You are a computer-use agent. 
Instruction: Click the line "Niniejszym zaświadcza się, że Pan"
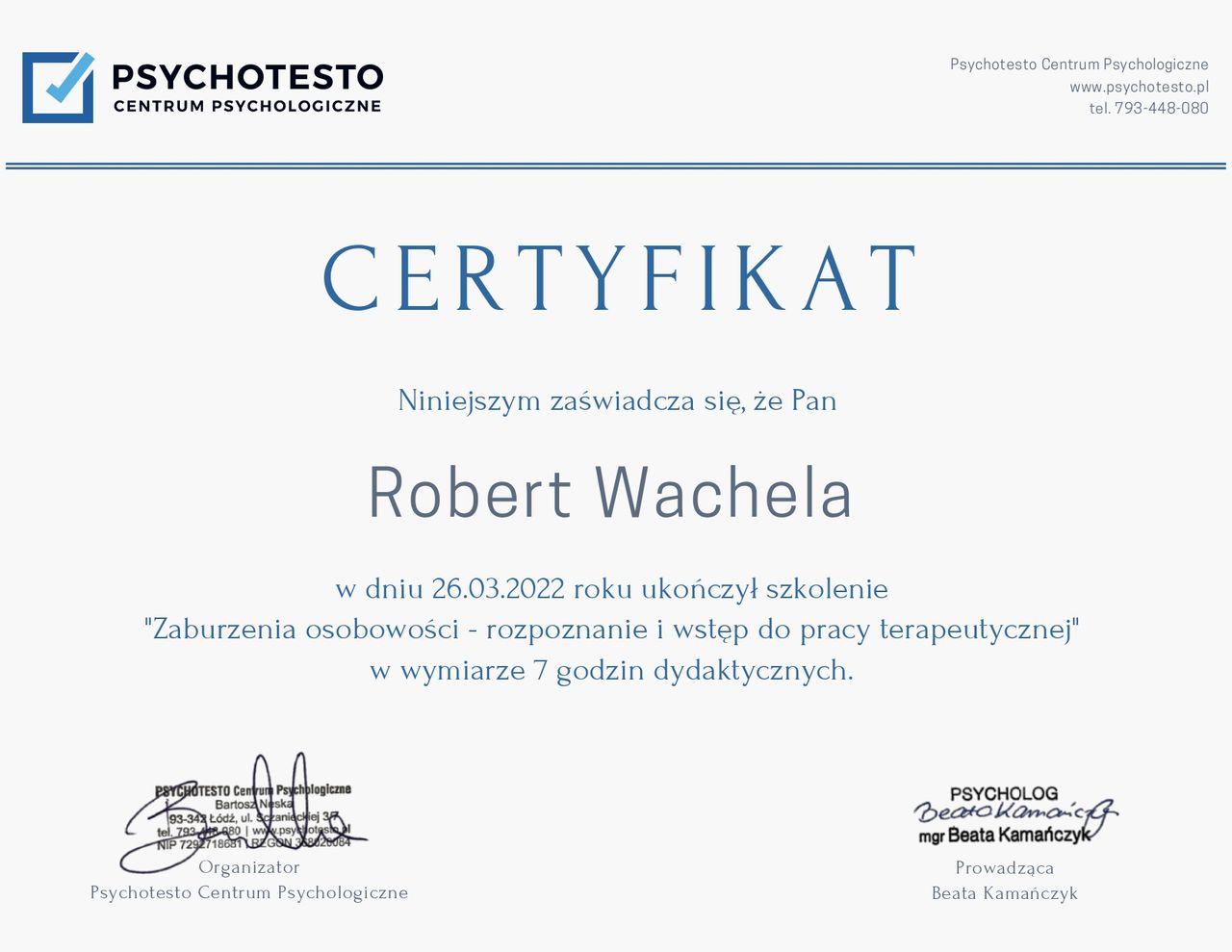pyautogui.click(x=617, y=400)
